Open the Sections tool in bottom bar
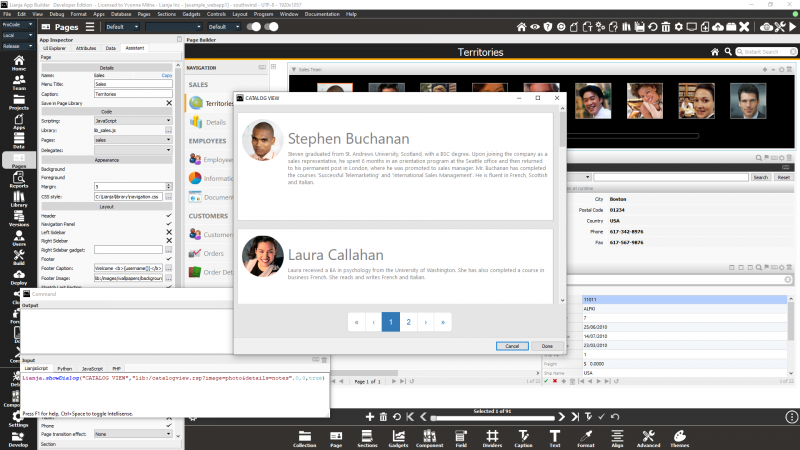Screen dimensions: 800x450 click(x=367, y=438)
